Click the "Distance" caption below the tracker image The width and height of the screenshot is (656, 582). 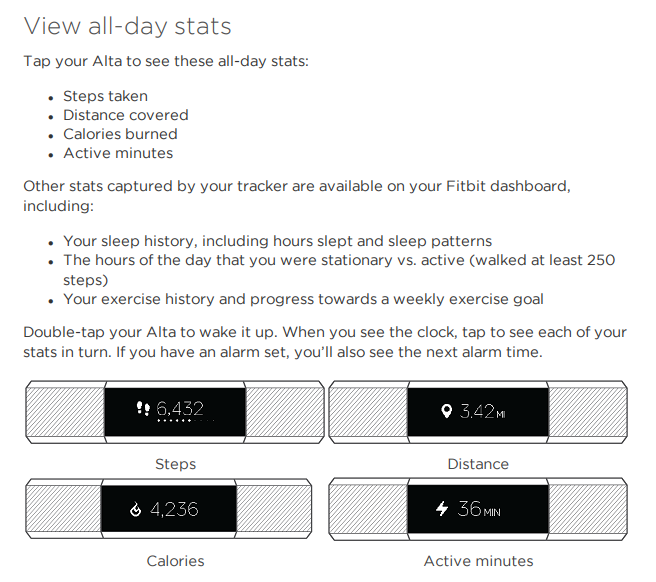pos(478,464)
